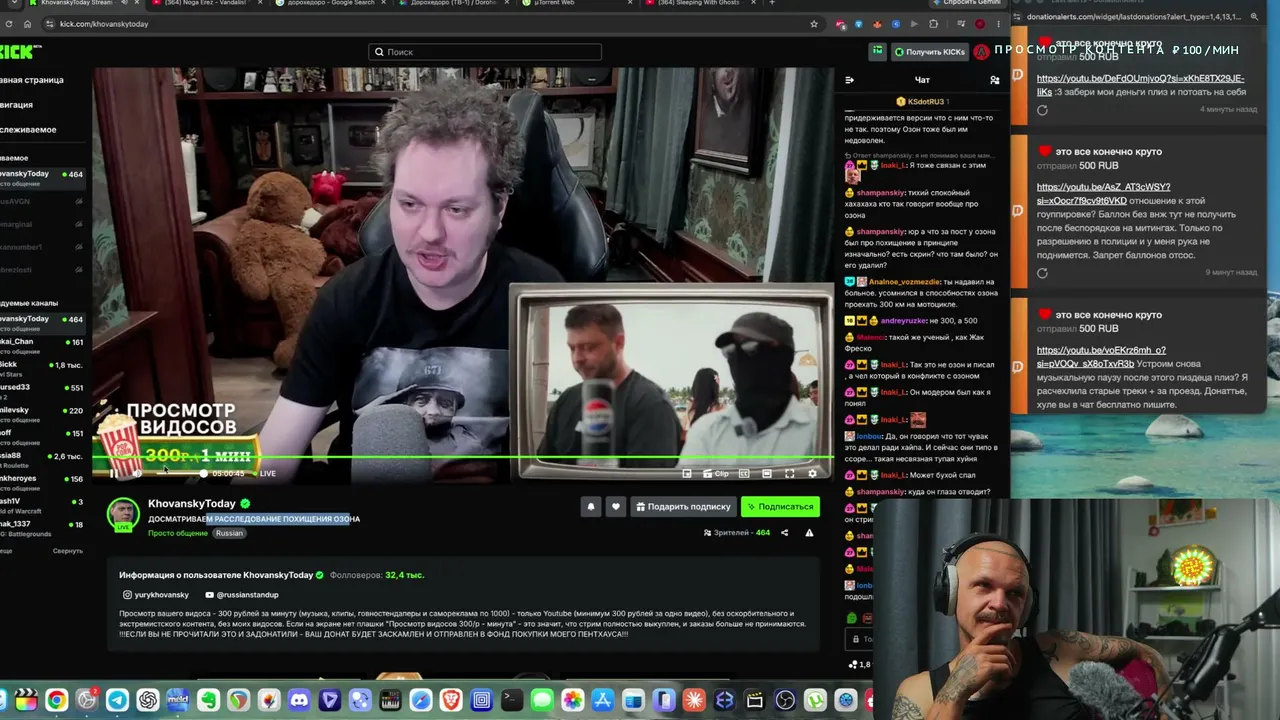The height and width of the screenshot is (720, 1280).
Task: Report the stream via warning triangle icon
Action: pos(809,533)
